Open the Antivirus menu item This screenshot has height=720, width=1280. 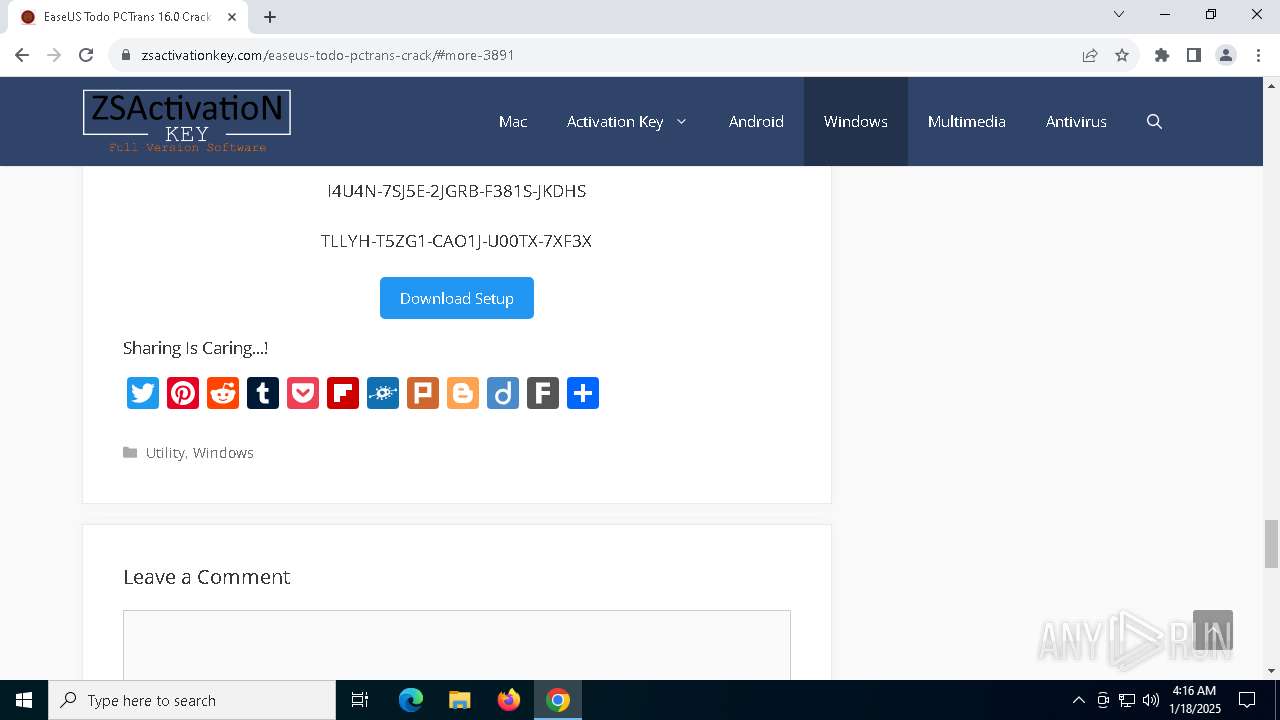(1076, 121)
